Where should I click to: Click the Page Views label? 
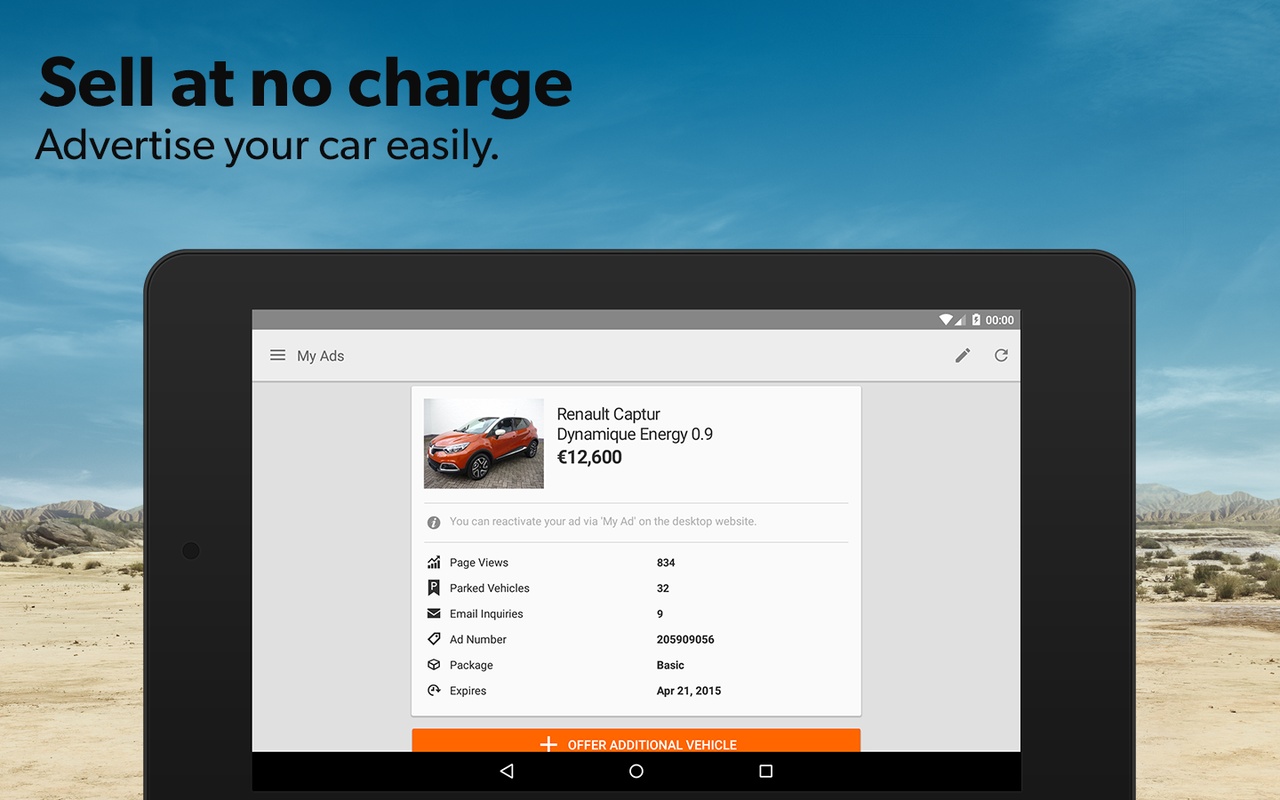(x=479, y=563)
